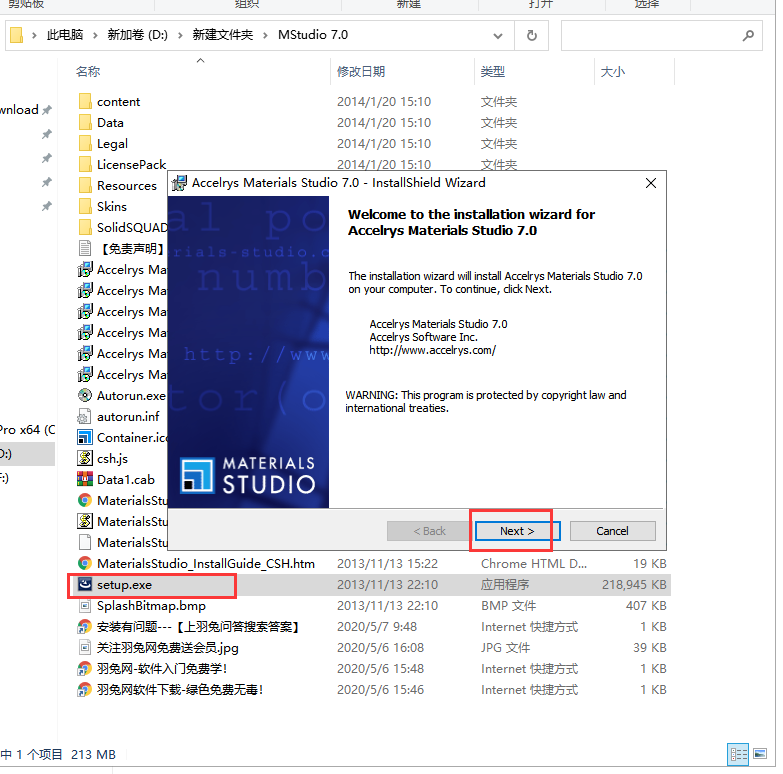Click the 应用程序 type cell of setup.exe
This screenshot has height=774, width=783.
[x=505, y=584]
